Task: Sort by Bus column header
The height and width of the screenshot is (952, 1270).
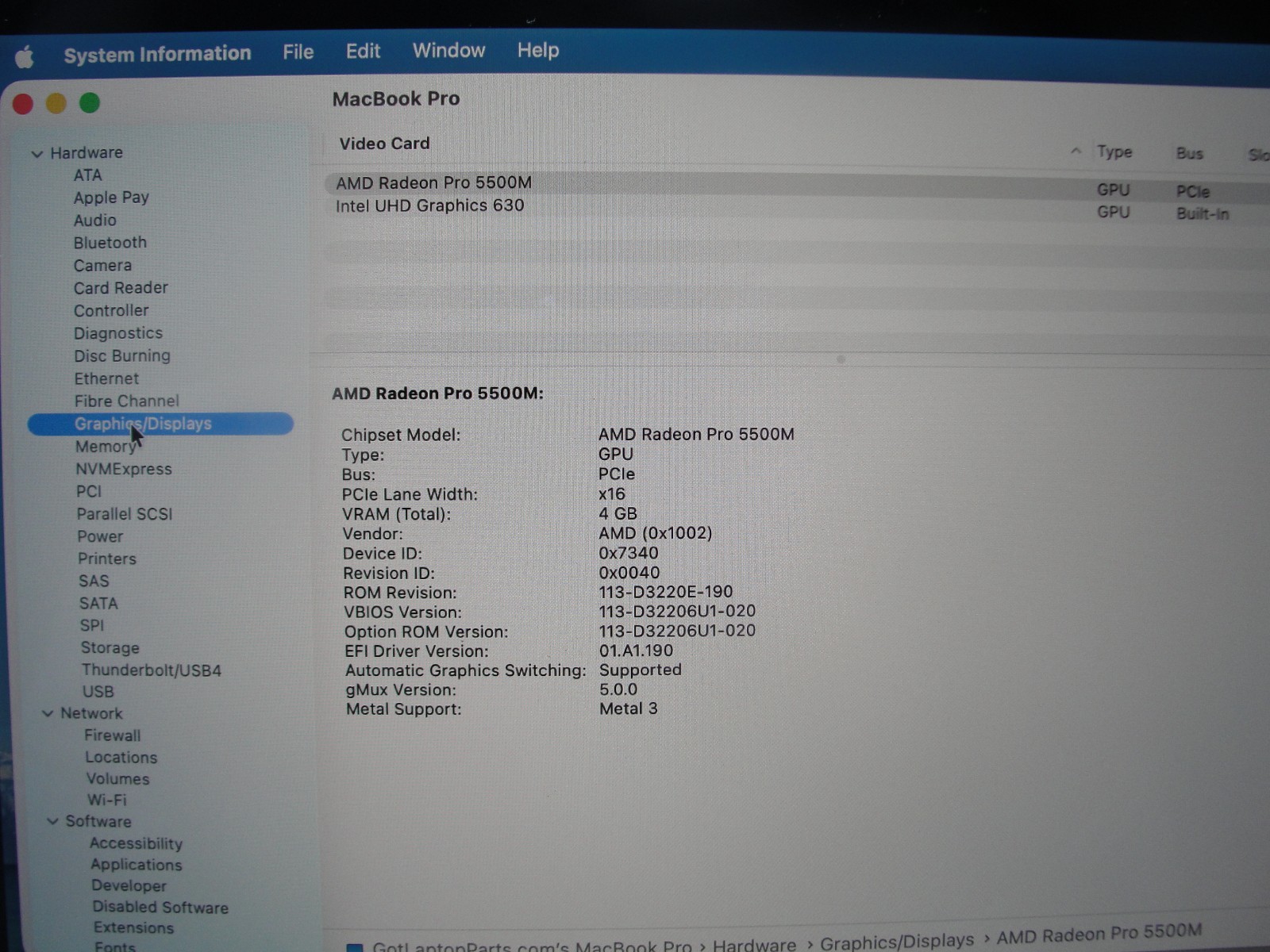Action: (1189, 154)
